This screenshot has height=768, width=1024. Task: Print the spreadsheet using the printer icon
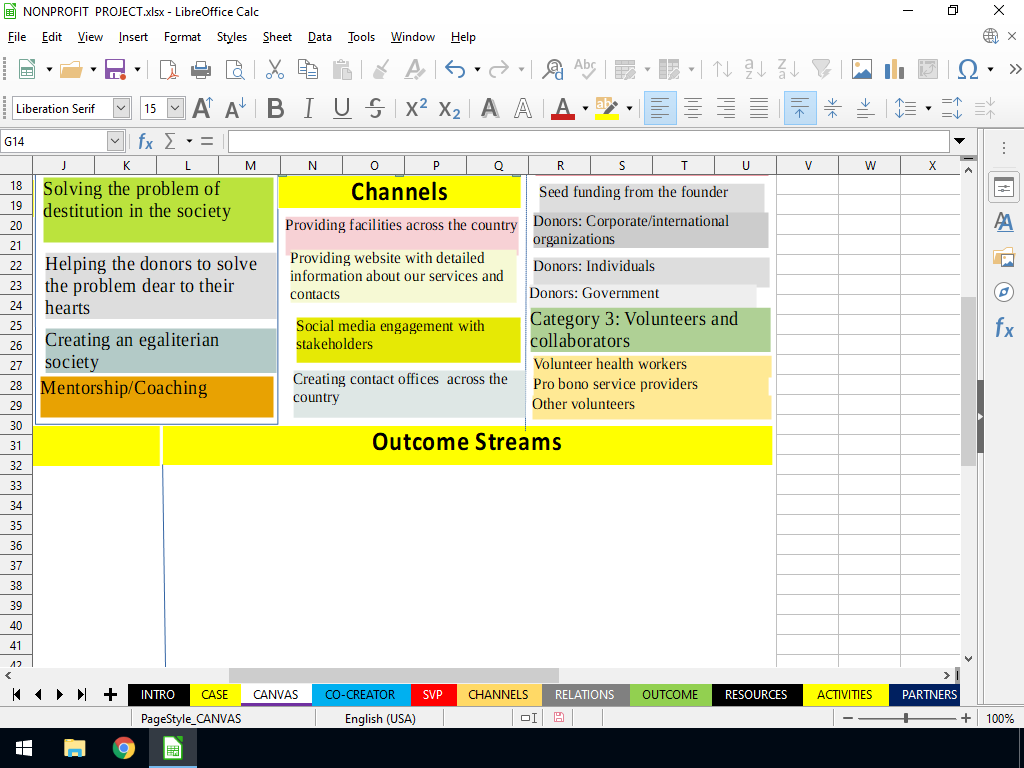(200, 69)
